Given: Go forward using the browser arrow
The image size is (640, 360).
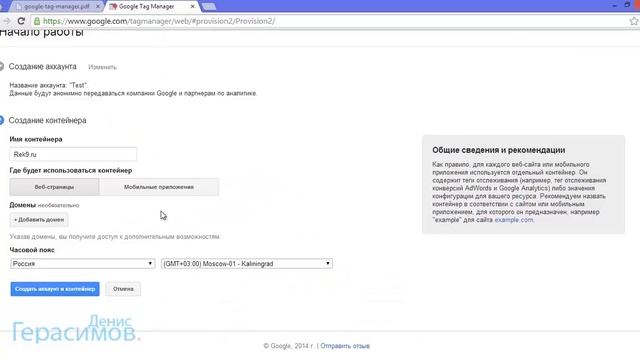Looking at the screenshot, I should 7,21.
